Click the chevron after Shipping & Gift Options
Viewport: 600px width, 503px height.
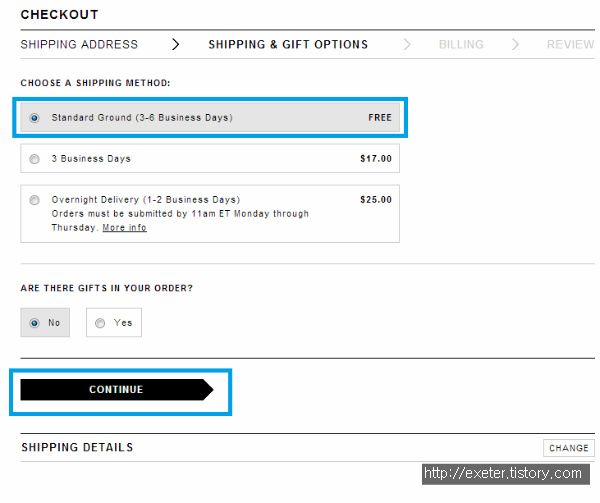point(407,44)
